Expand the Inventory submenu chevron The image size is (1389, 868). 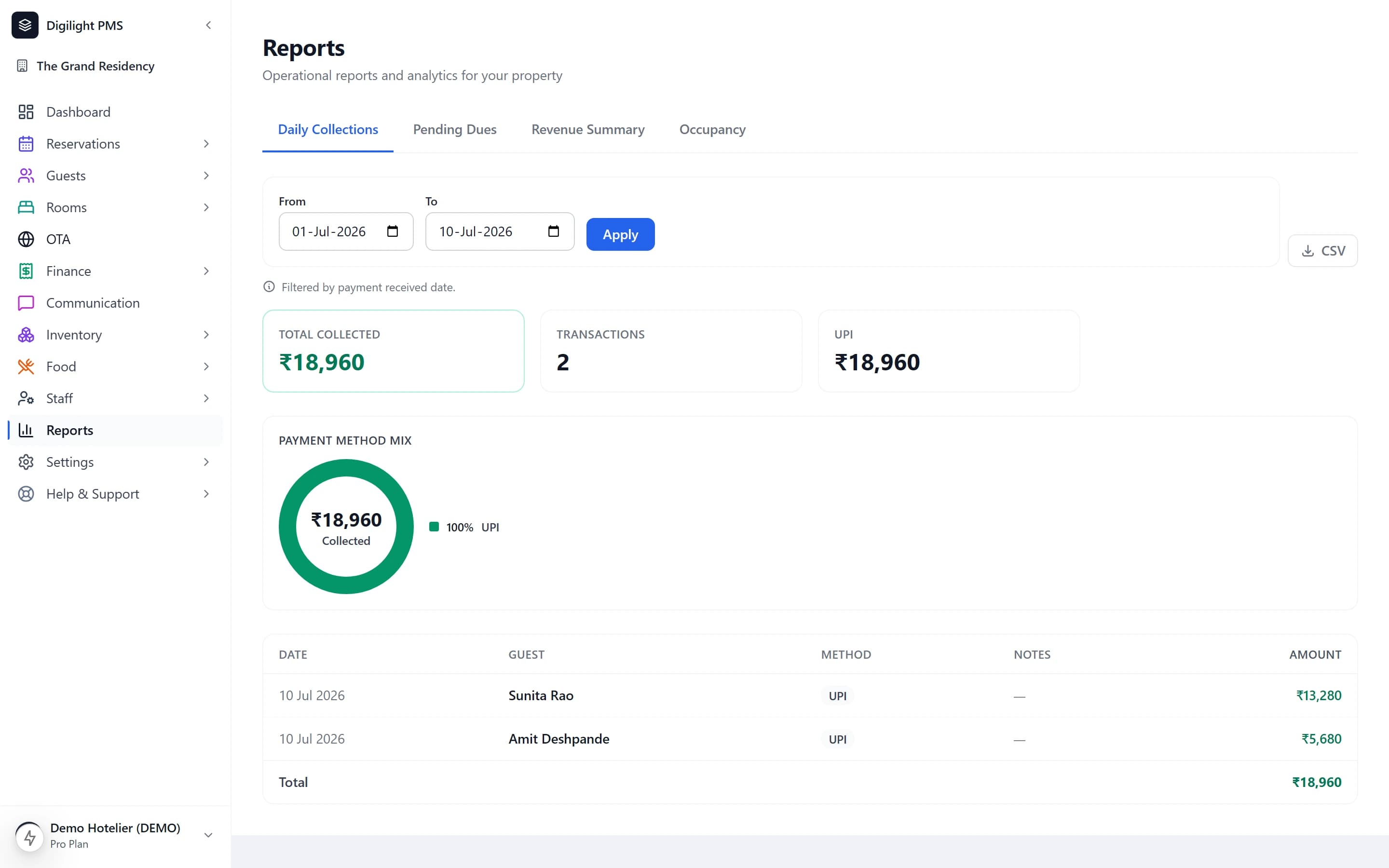(206, 335)
